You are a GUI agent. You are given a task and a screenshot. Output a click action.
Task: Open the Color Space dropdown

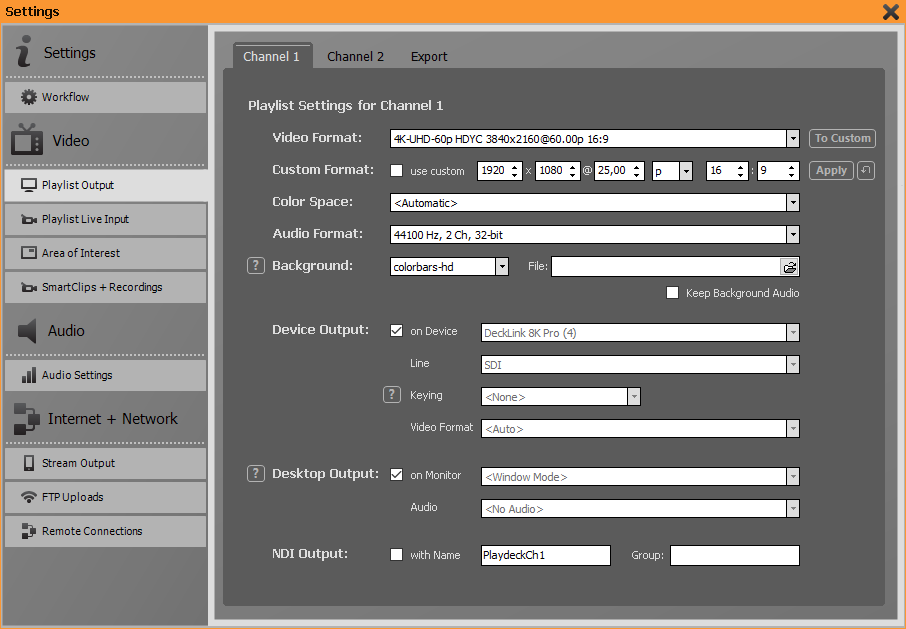pos(793,203)
